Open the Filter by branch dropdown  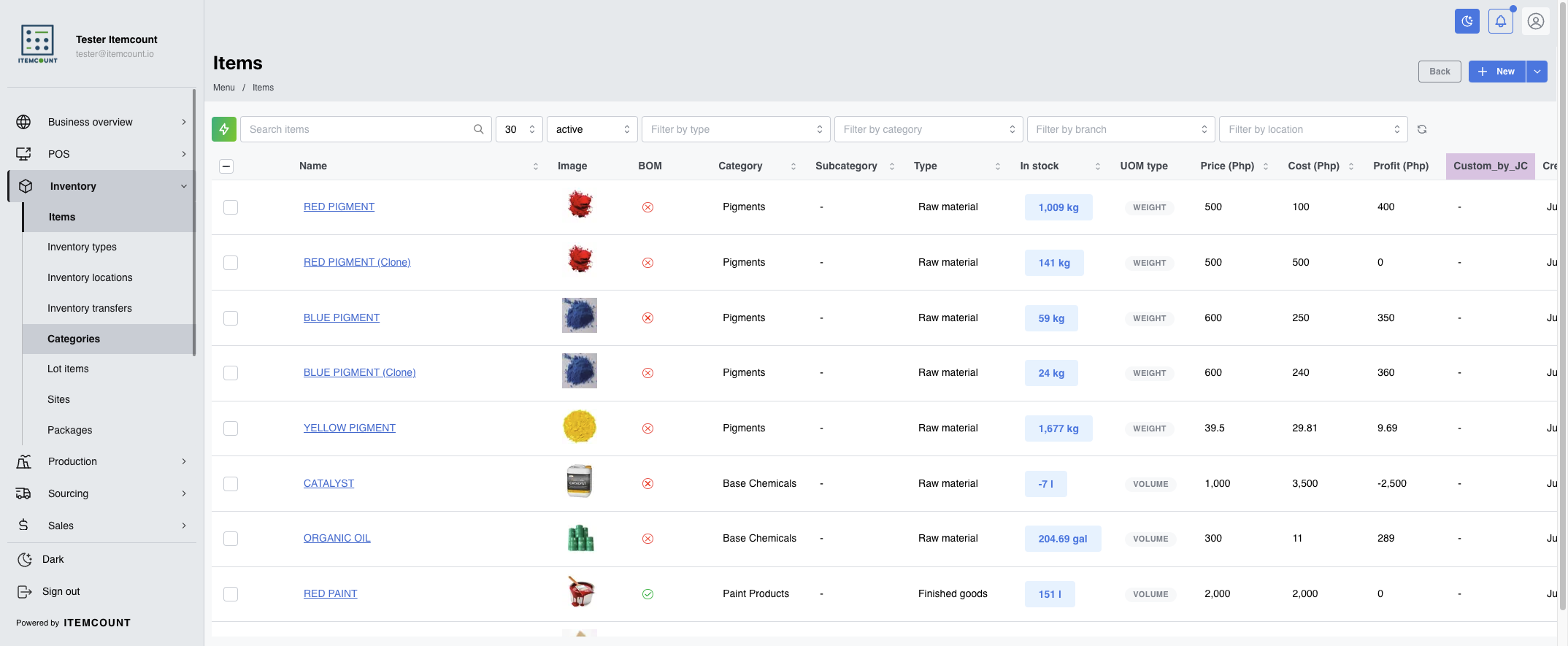tap(1121, 129)
